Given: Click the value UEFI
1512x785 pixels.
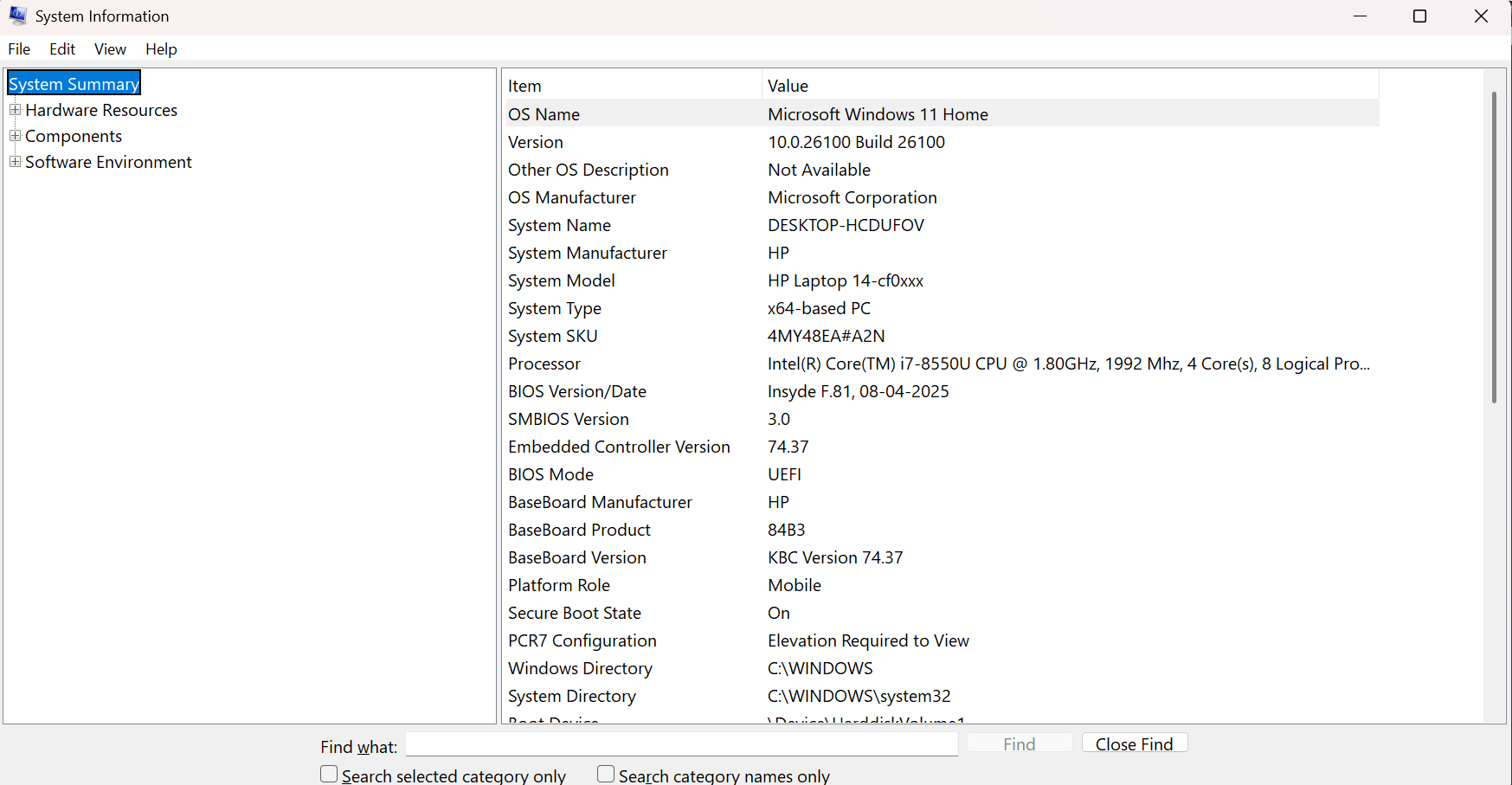Looking at the screenshot, I should (784, 474).
